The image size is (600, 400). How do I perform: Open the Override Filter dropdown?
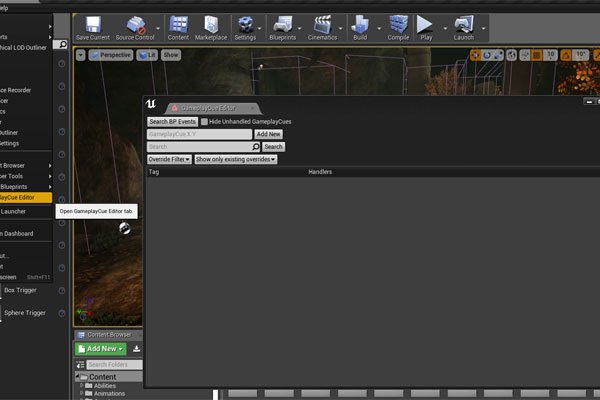pyautogui.click(x=169, y=159)
